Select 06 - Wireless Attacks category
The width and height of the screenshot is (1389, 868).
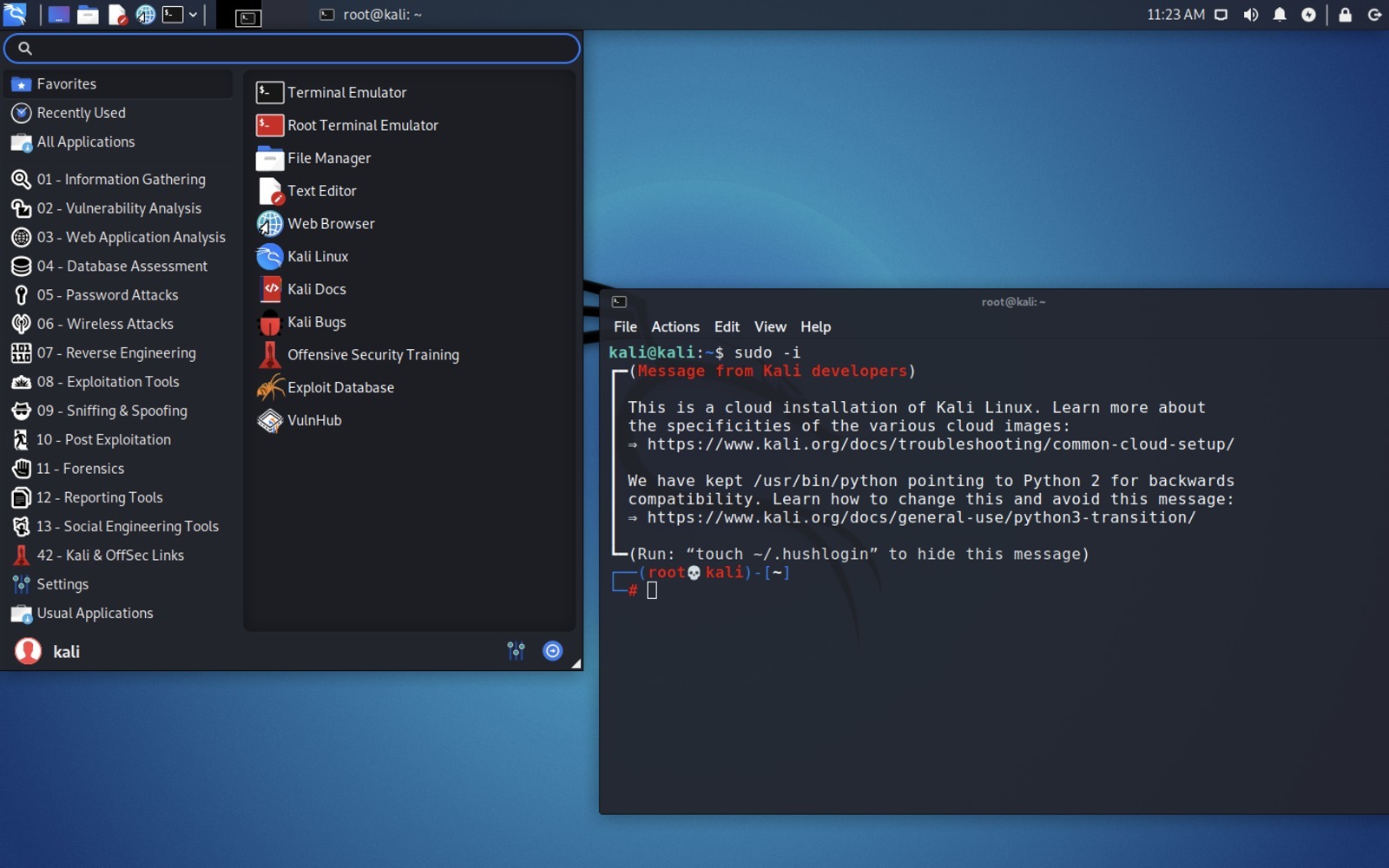click(x=118, y=324)
